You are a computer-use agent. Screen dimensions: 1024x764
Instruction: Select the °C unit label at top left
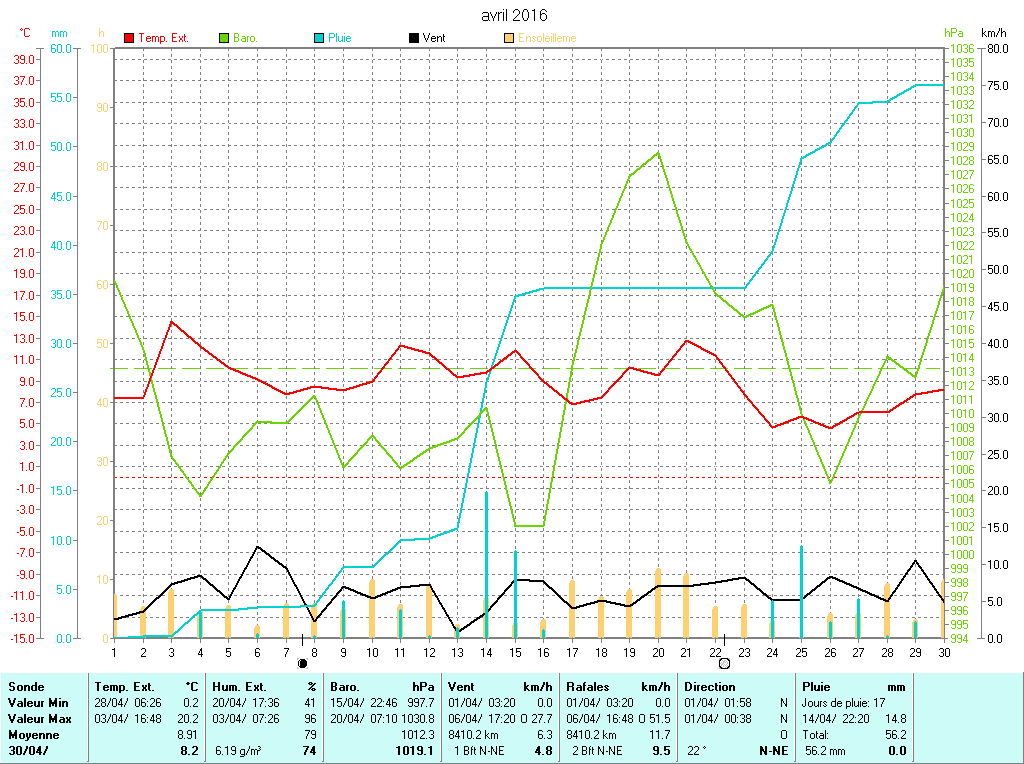(x=25, y=33)
